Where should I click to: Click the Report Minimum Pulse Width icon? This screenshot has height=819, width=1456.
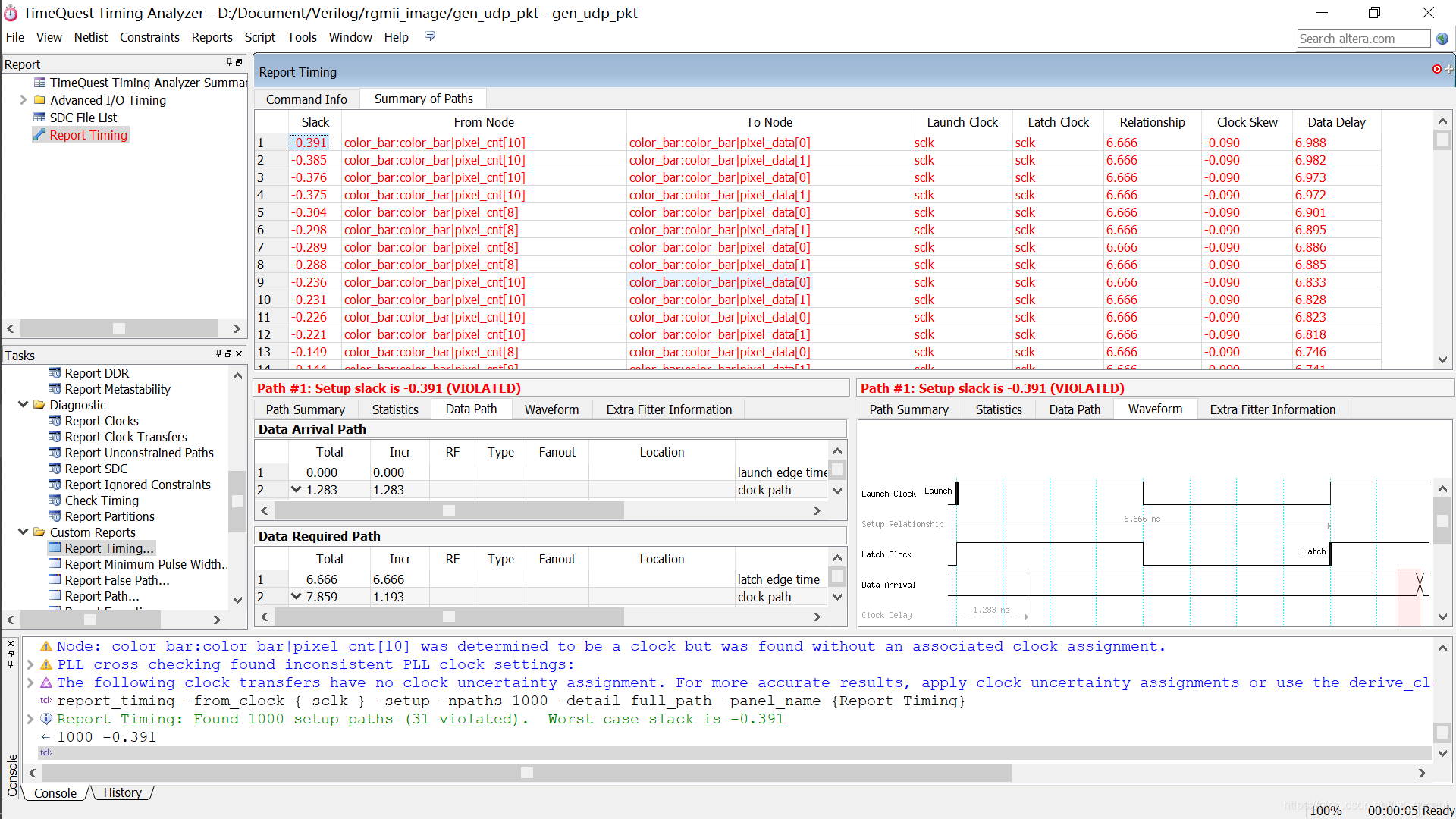pos(55,564)
